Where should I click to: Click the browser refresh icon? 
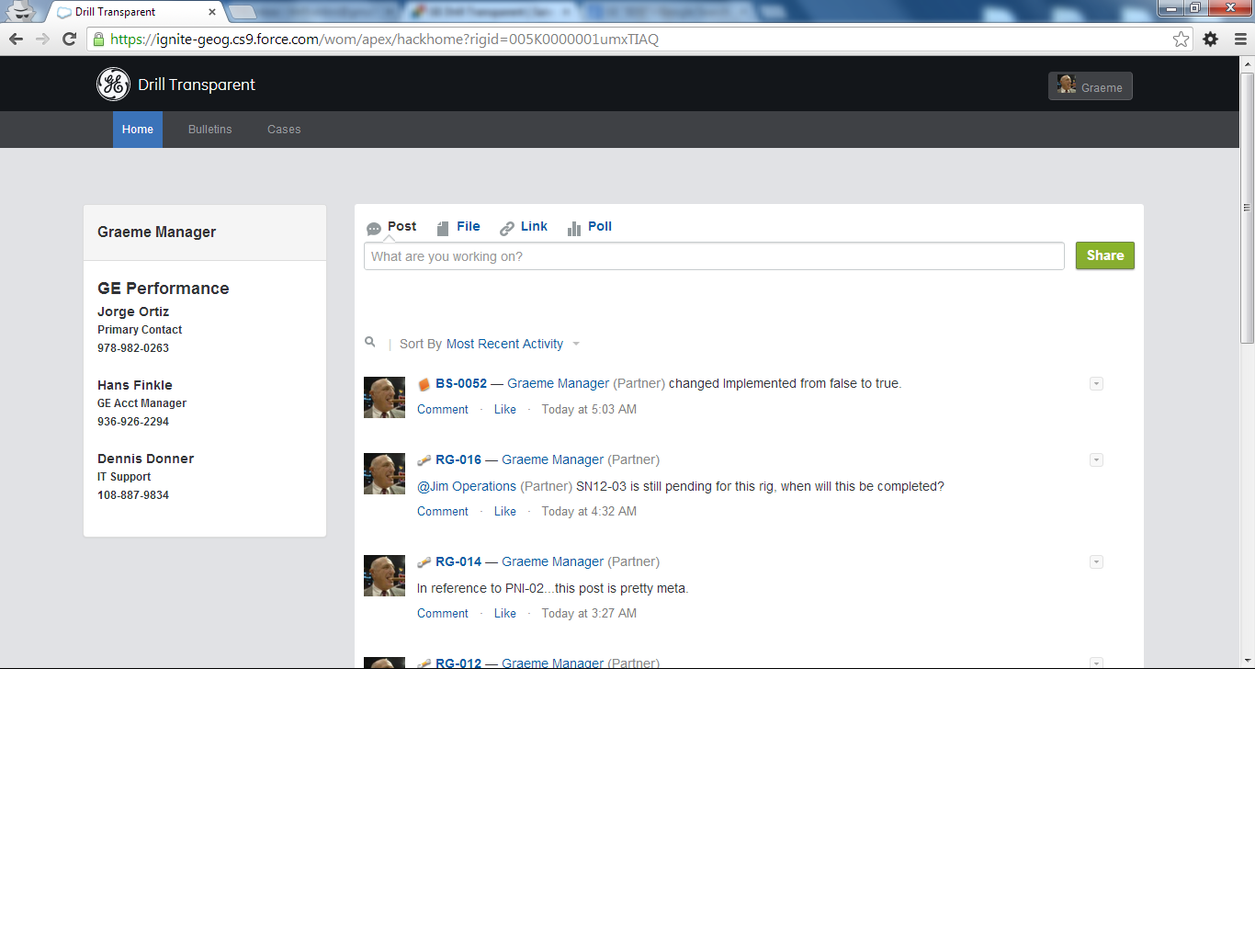tap(70, 40)
